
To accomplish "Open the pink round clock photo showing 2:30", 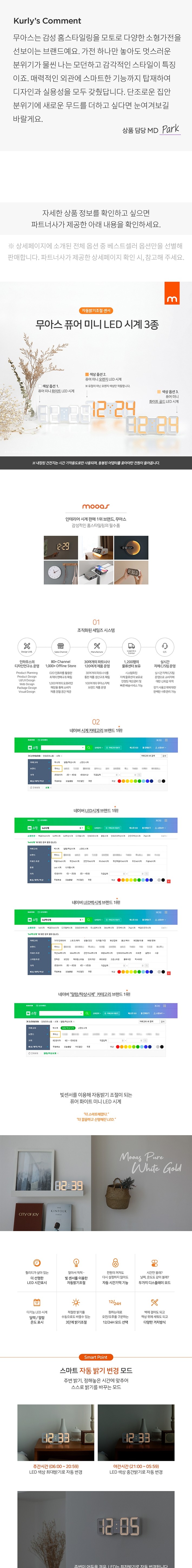I will point(131,572).
